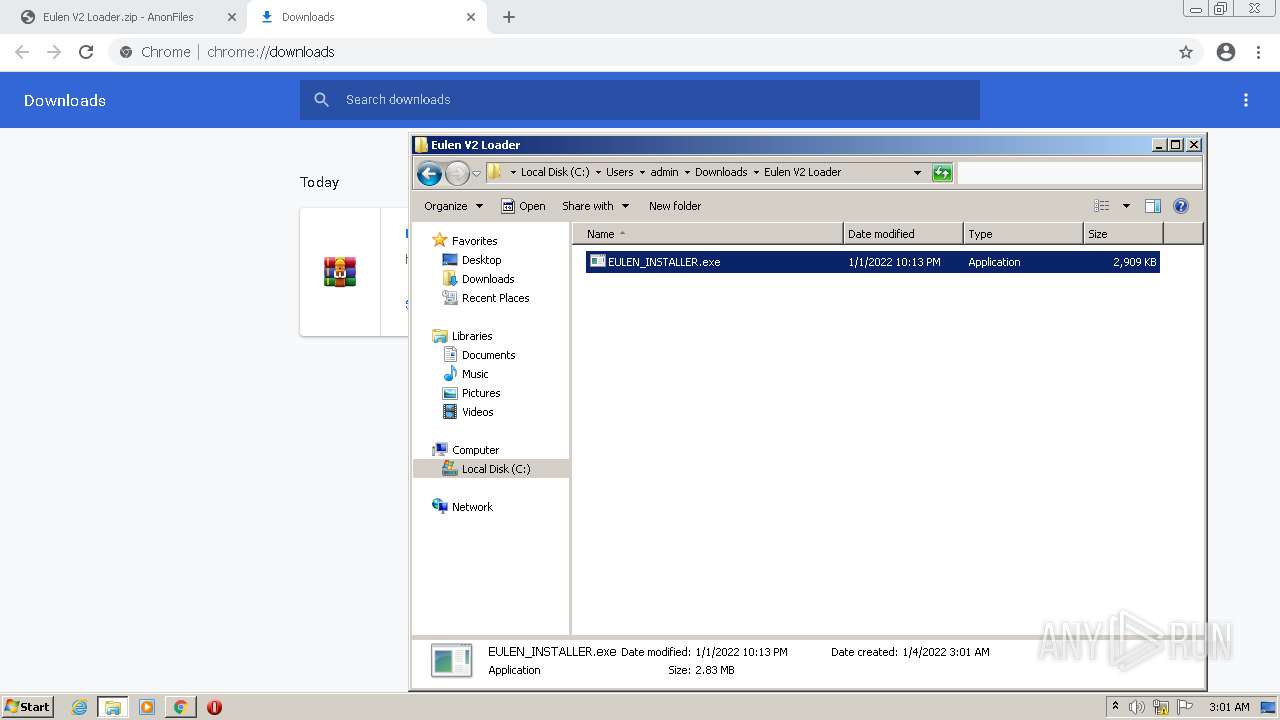Close the Downloads tab

pos(471,17)
